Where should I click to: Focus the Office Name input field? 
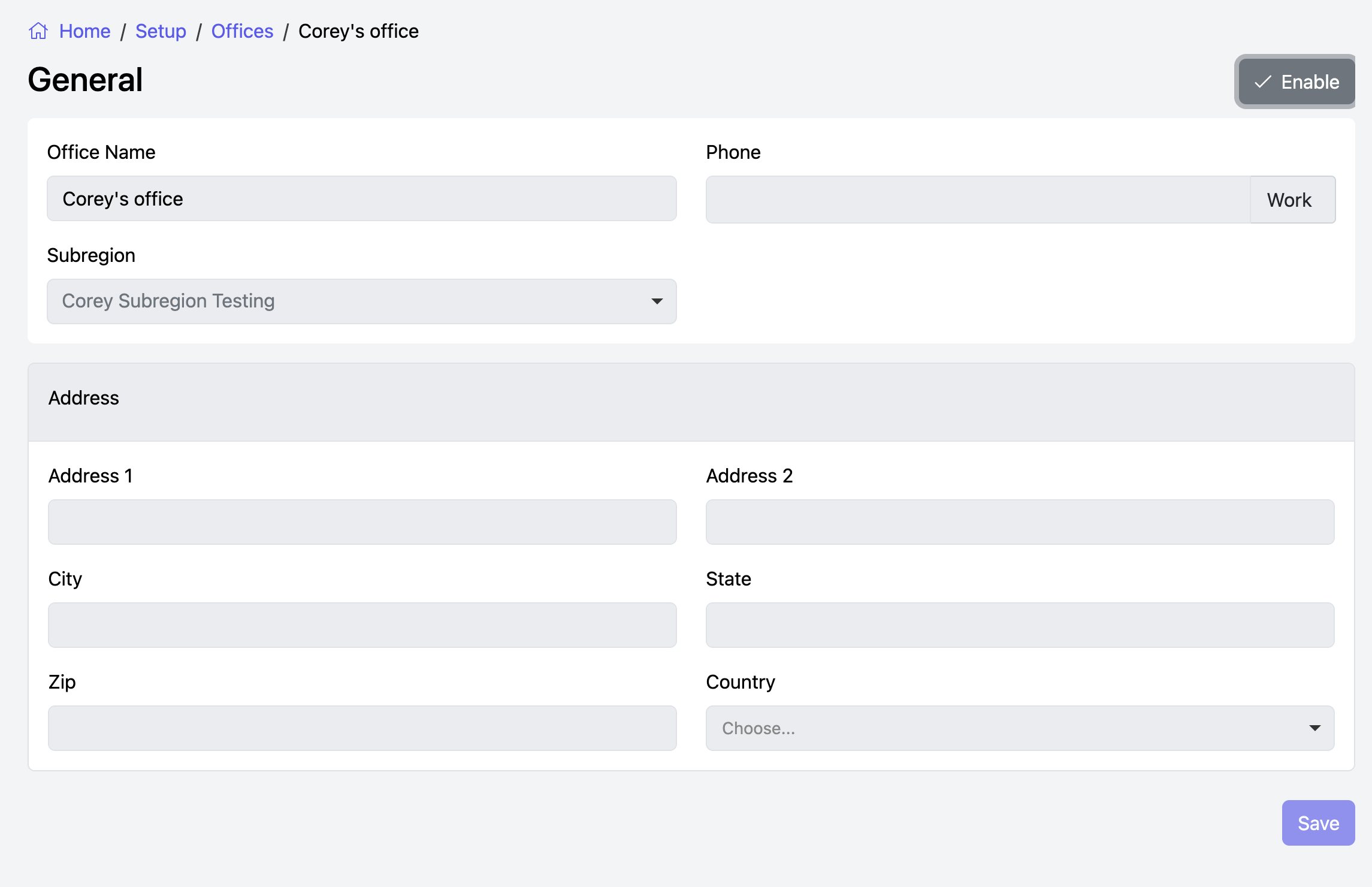point(362,198)
